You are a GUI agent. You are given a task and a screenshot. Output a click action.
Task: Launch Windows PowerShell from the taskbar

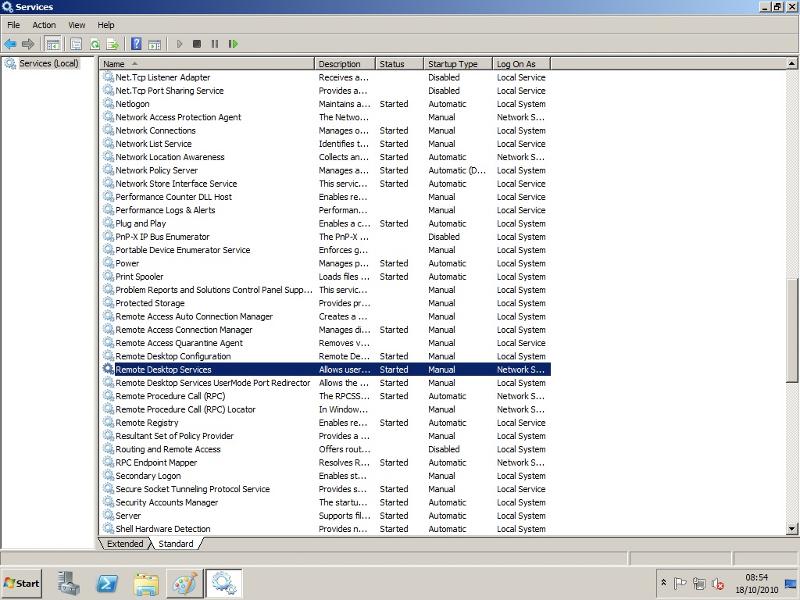107,583
